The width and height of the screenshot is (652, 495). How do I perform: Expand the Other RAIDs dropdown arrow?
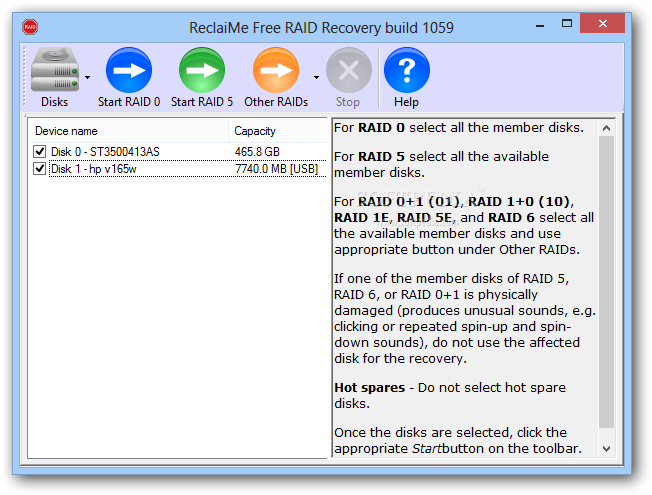[316, 77]
